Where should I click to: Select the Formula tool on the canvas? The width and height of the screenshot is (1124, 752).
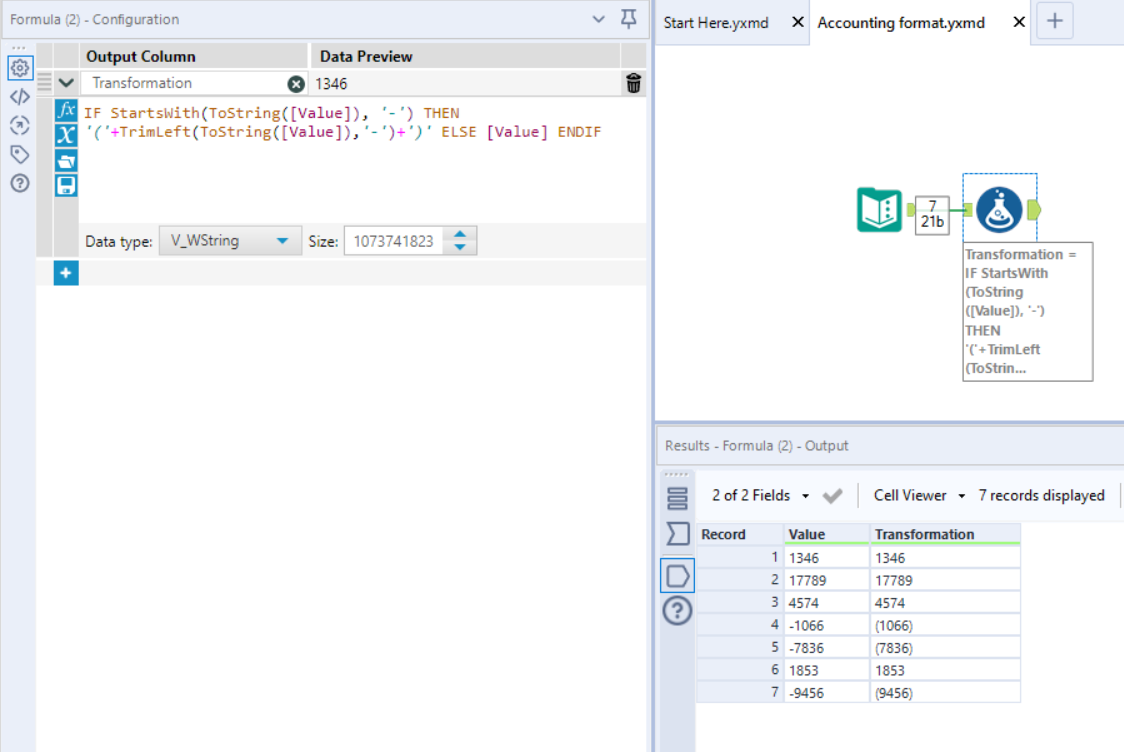pos(999,210)
